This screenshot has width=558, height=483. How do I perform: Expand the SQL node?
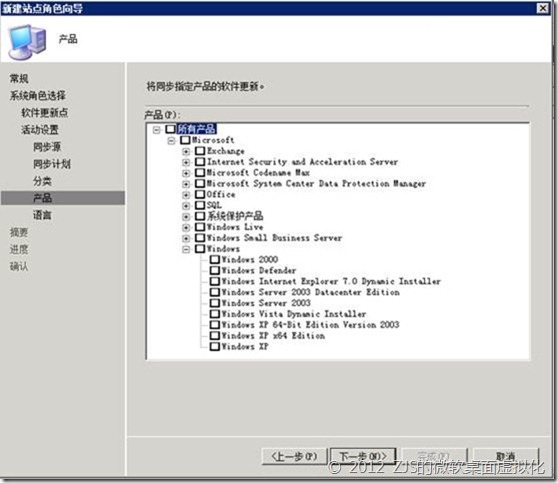pos(186,206)
